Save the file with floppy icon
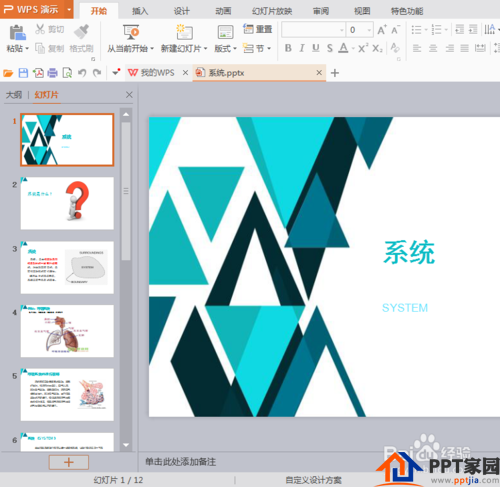The height and width of the screenshot is (487, 500). pos(23,73)
